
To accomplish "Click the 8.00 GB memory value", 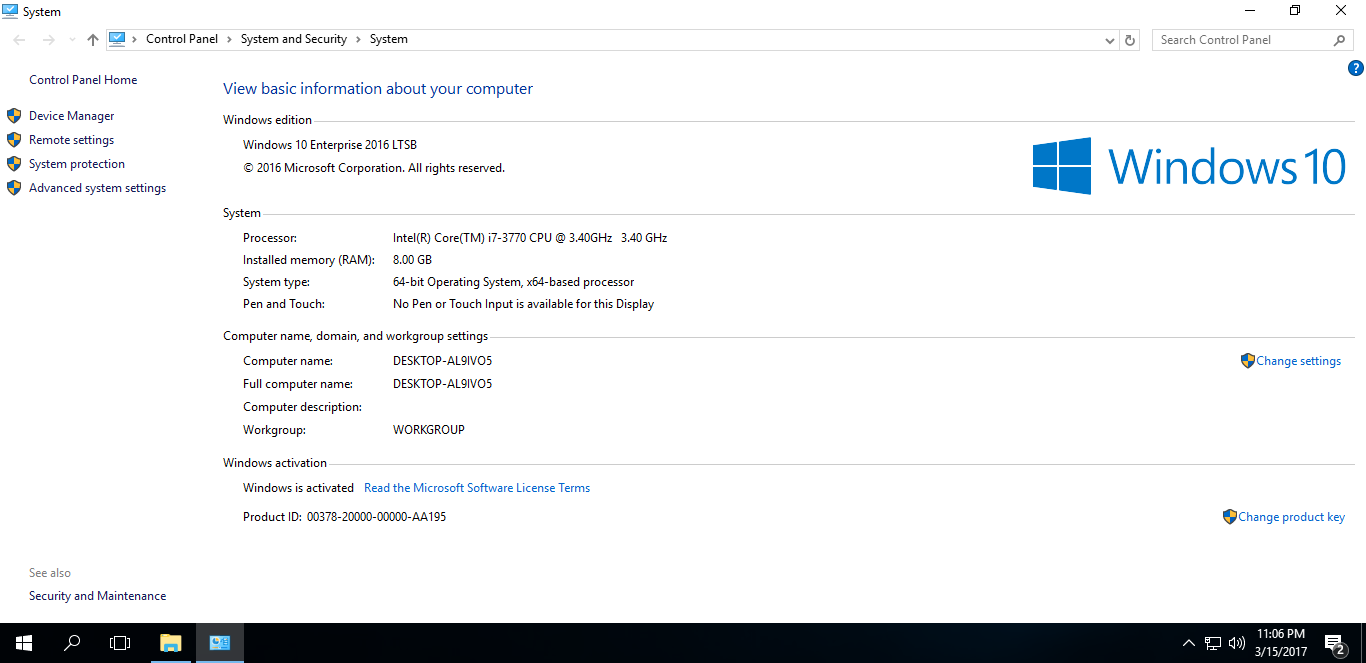I will pos(413,260).
